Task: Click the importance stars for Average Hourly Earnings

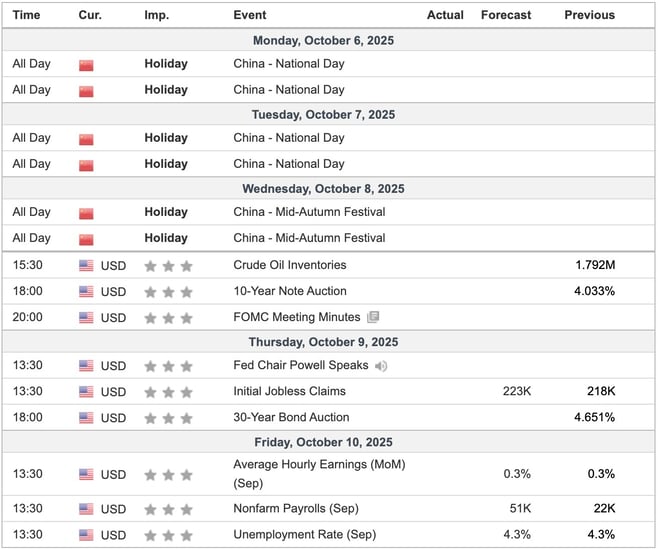Action: (x=168, y=474)
